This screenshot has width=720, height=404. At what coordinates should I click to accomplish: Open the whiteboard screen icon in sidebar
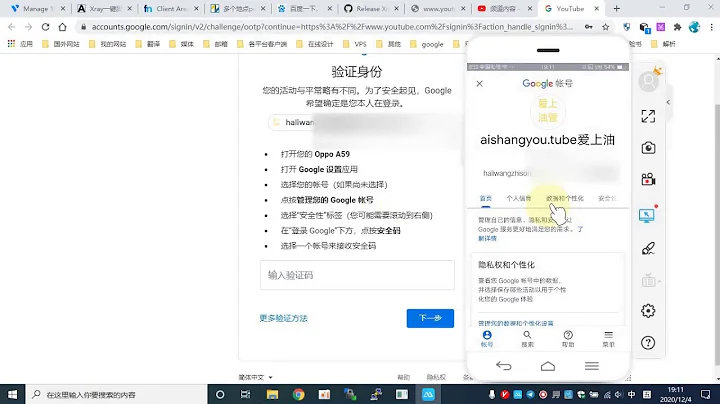coord(647,215)
